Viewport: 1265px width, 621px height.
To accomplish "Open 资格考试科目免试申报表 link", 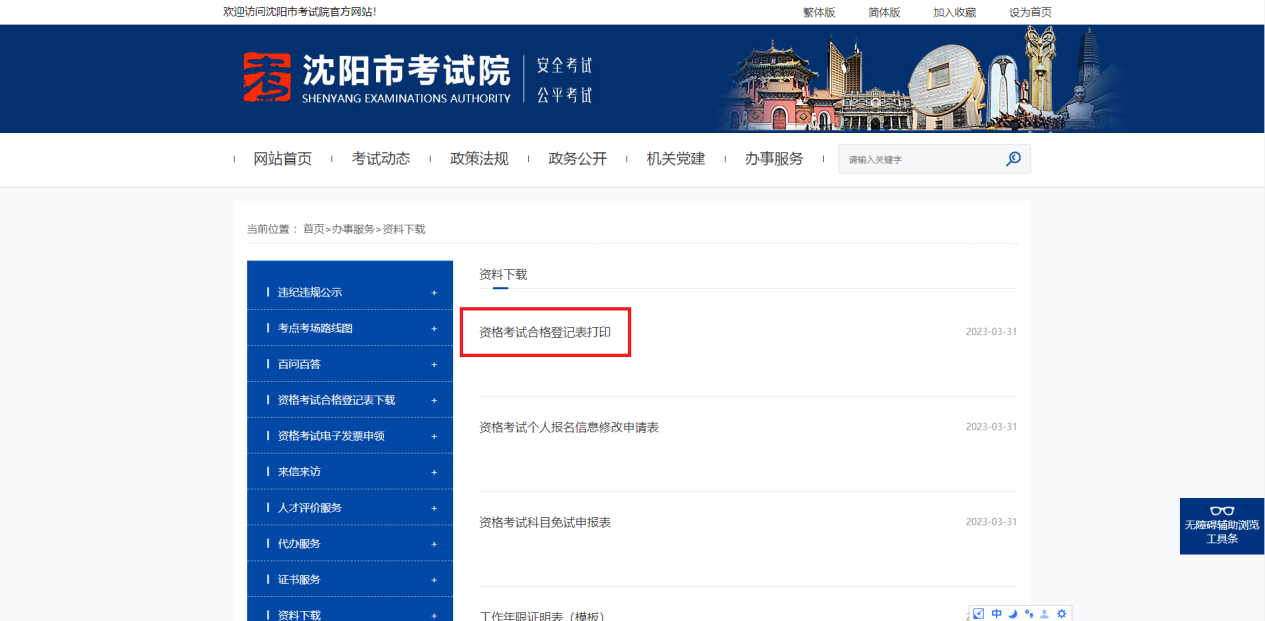I will [x=544, y=522].
